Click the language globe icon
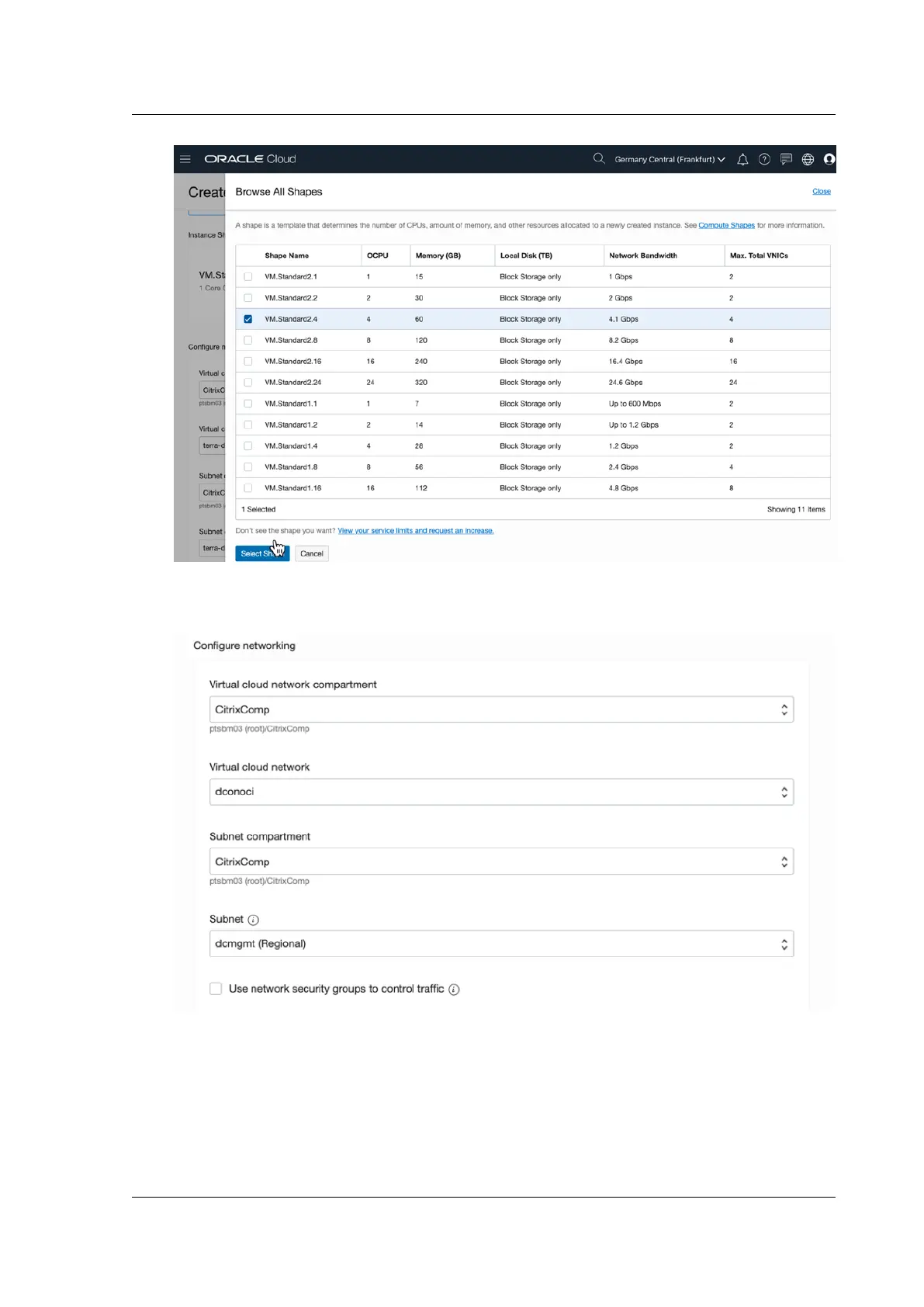Viewport: 924px width, 1307px height. pyautogui.click(x=808, y=159)
